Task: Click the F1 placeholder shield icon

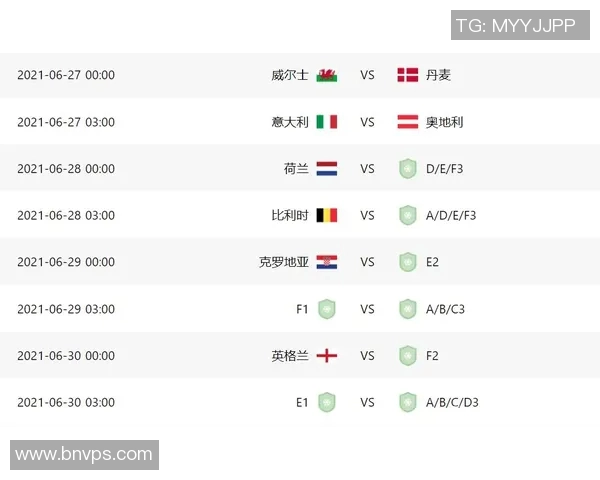Action: coord(327,309)
